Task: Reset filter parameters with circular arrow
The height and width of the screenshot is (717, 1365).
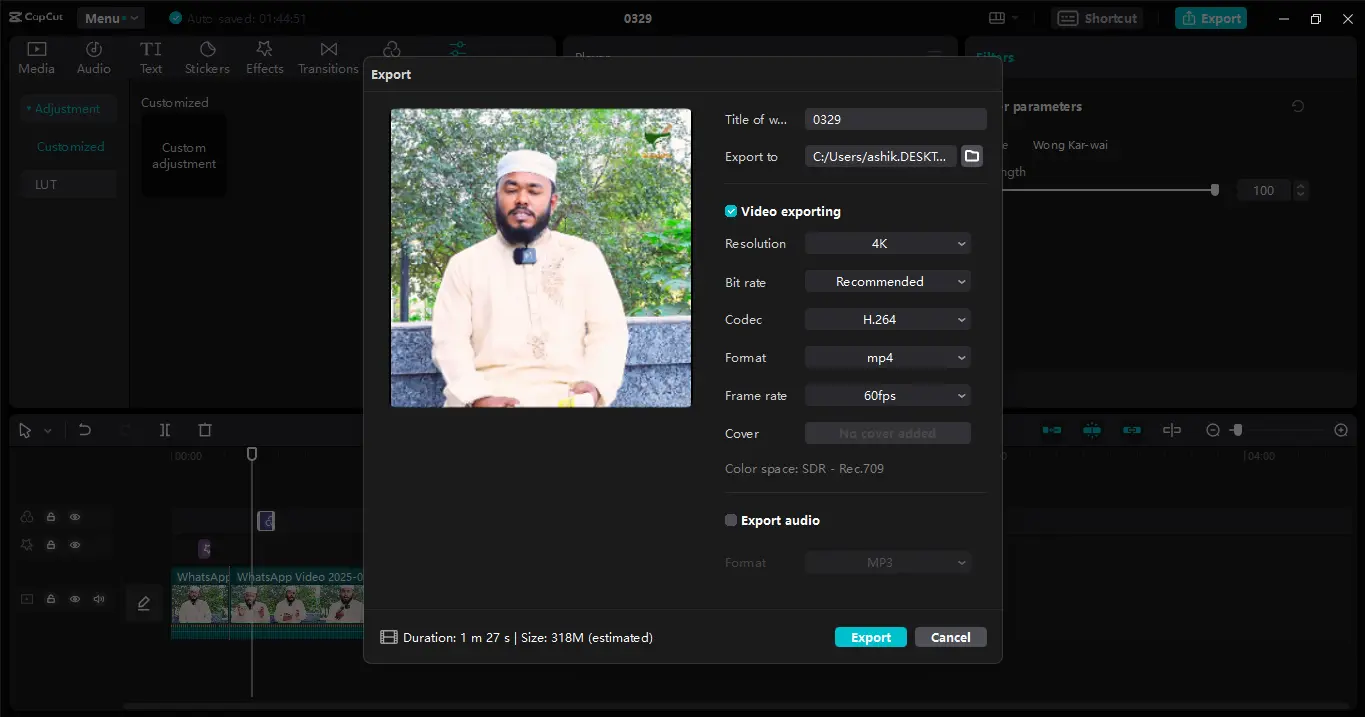Action: [x=1298, y=106]
